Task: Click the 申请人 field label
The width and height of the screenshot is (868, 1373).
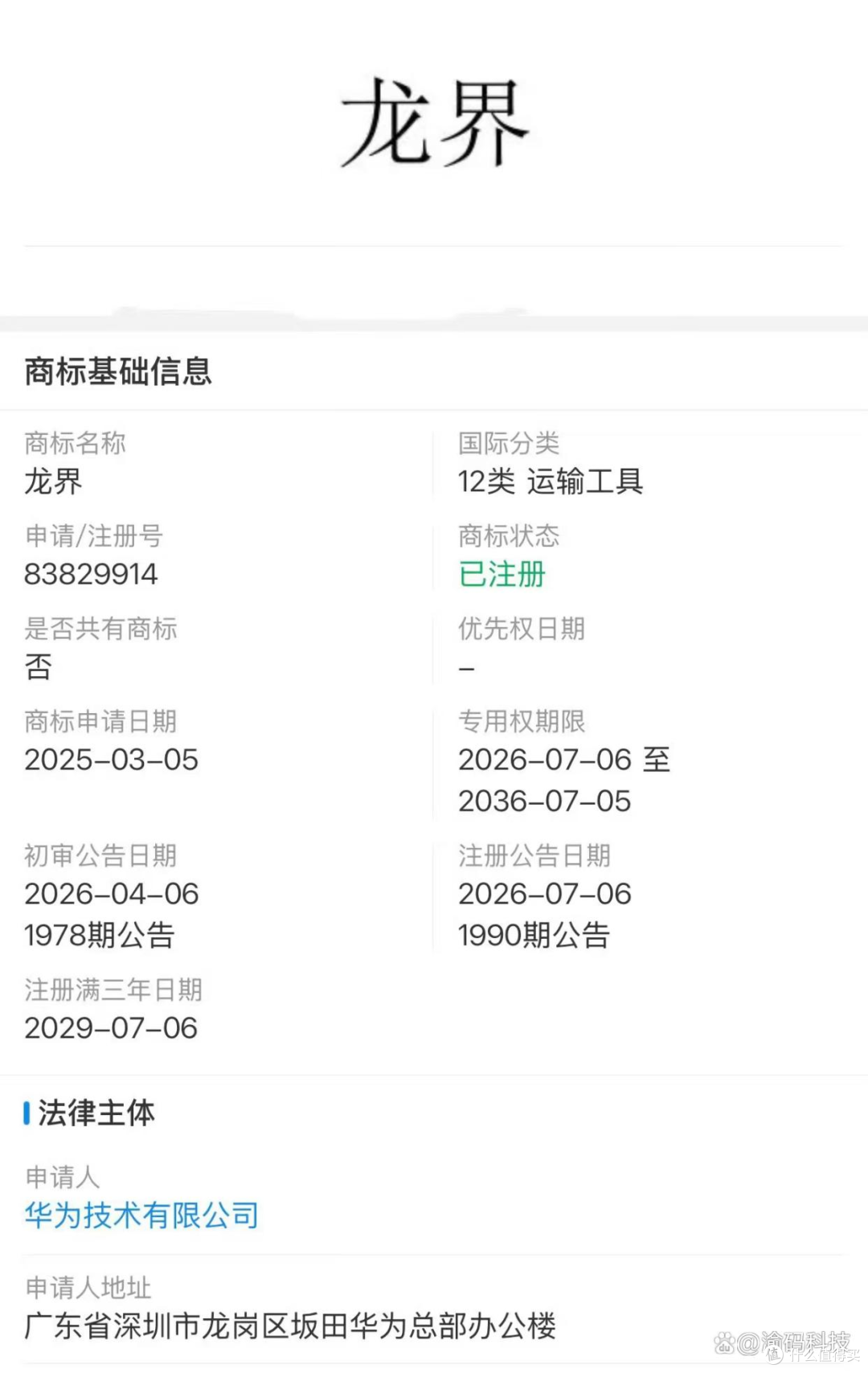Action: (62, 1177)
